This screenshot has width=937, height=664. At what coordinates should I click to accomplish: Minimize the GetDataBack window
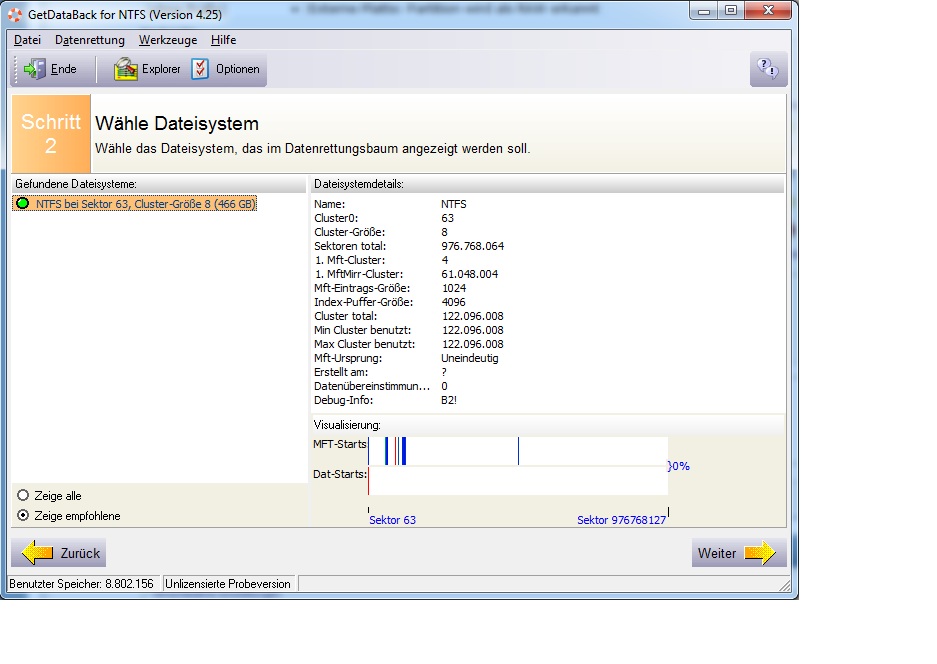click(704, 11)
